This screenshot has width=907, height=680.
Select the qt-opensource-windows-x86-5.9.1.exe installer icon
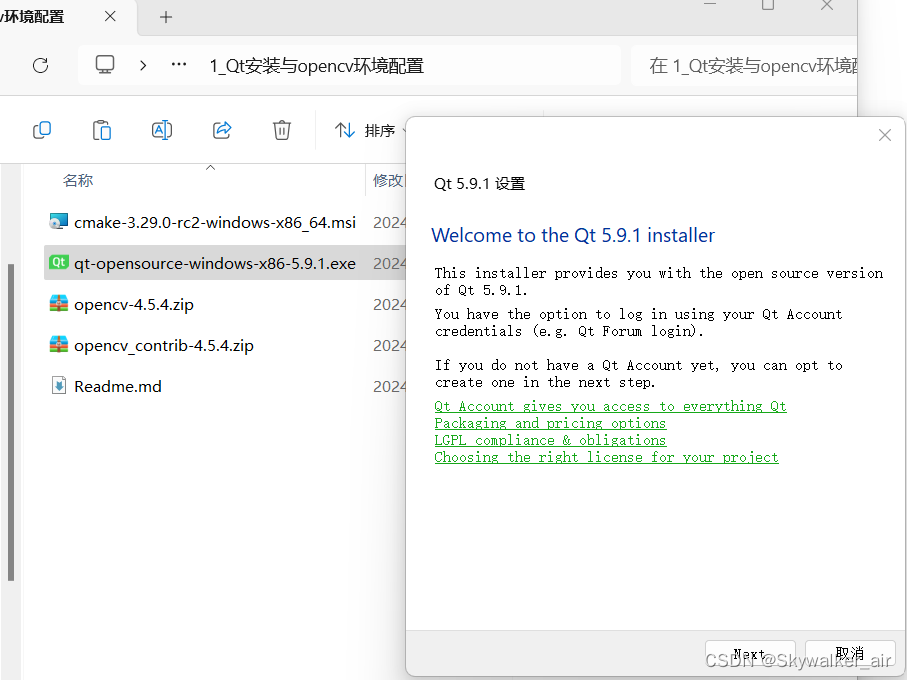point(58,263)
